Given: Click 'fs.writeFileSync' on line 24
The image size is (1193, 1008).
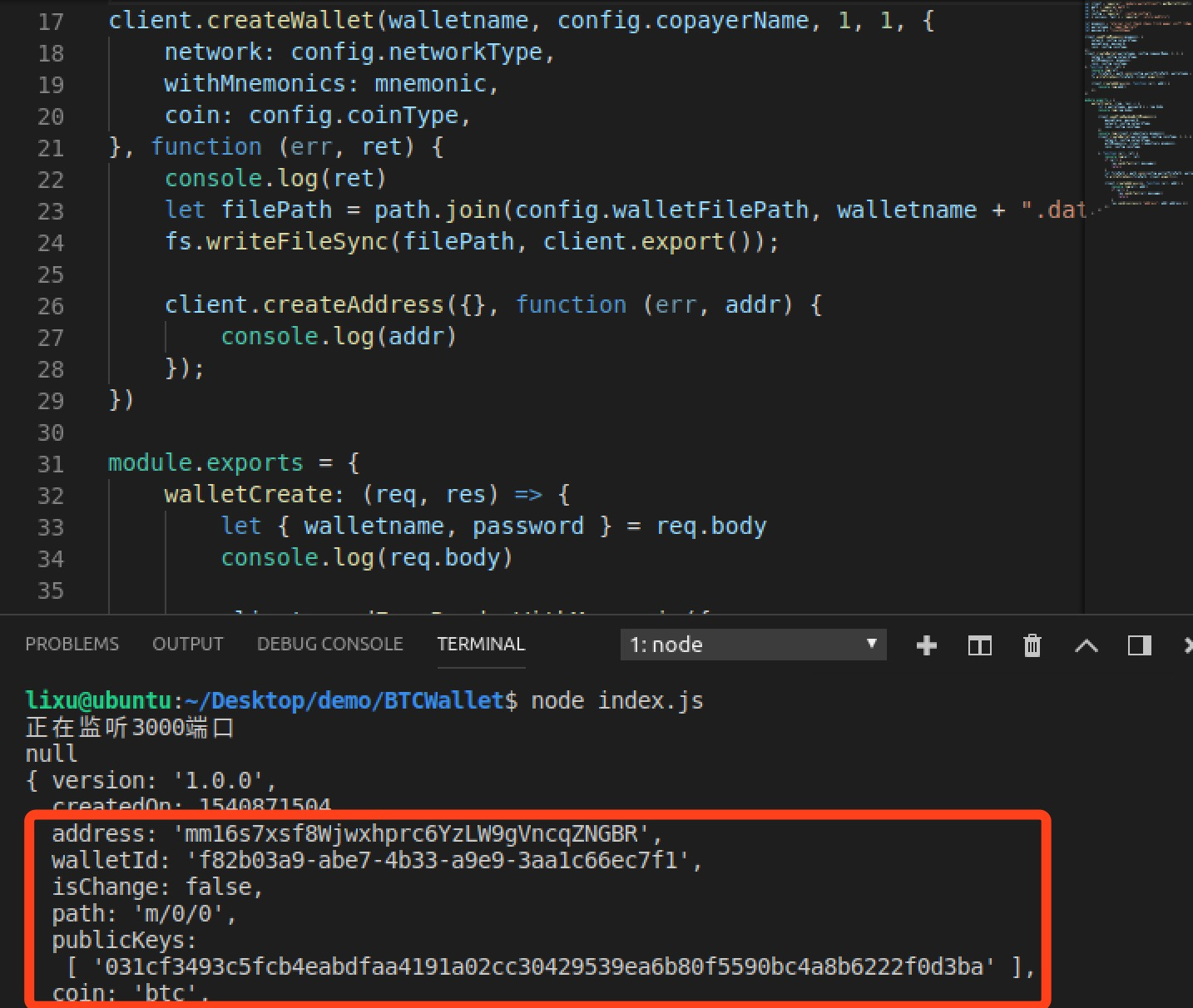Looking at the screenshot, I should (x=276, y=242).
